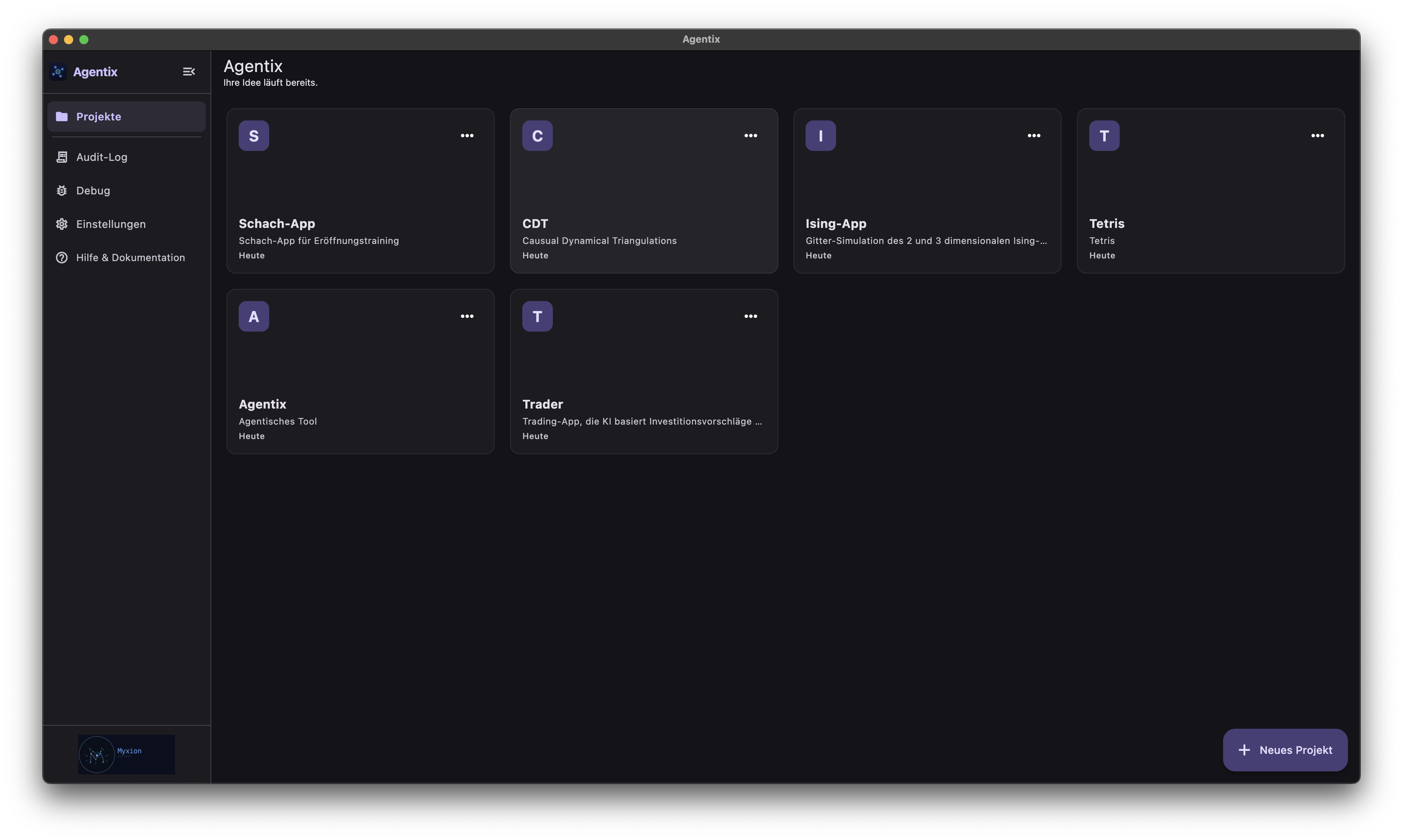Open Einstellungen from the sidebar
Screen dimensions: 1403x840
126,224
